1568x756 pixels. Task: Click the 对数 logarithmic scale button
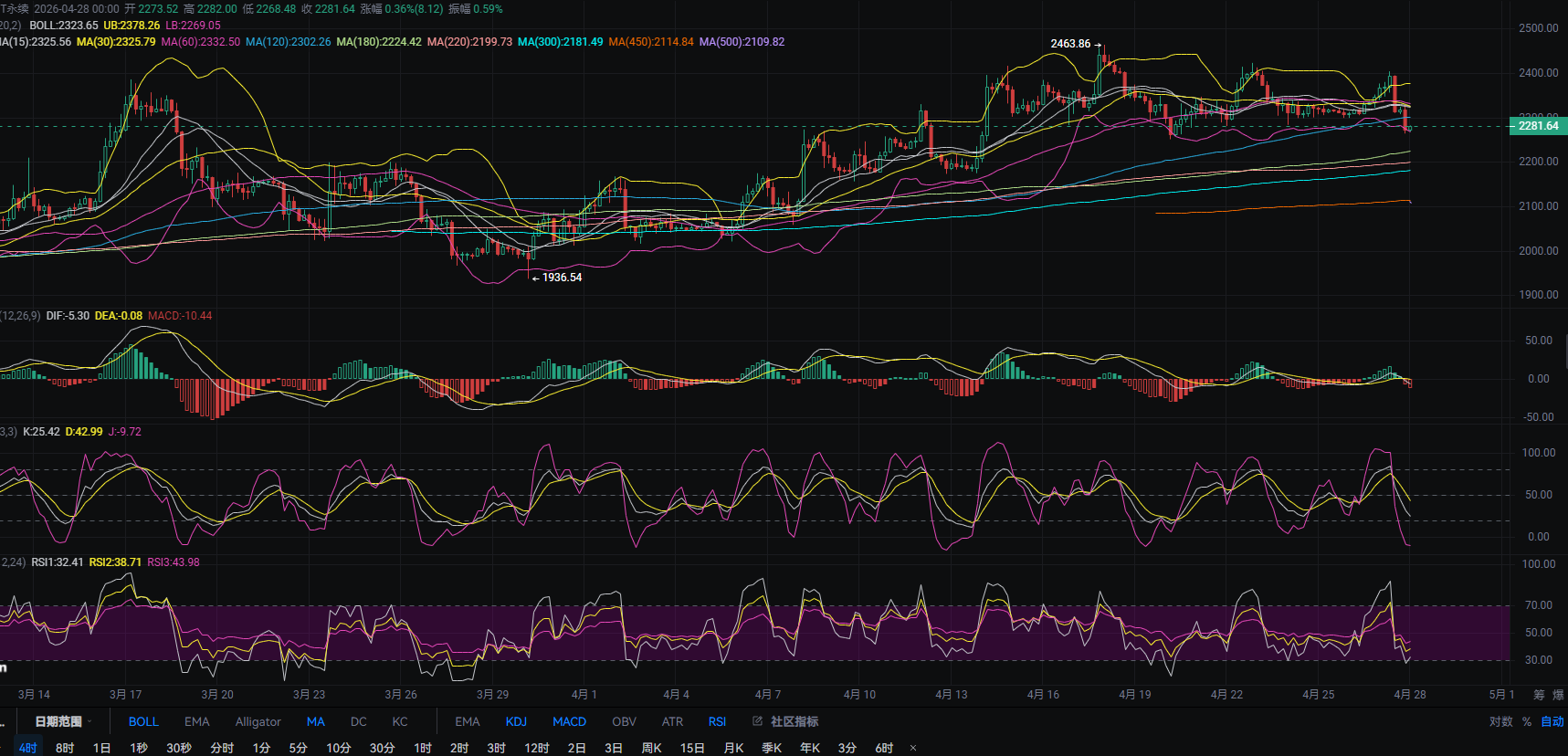[x=1500, y=721]
